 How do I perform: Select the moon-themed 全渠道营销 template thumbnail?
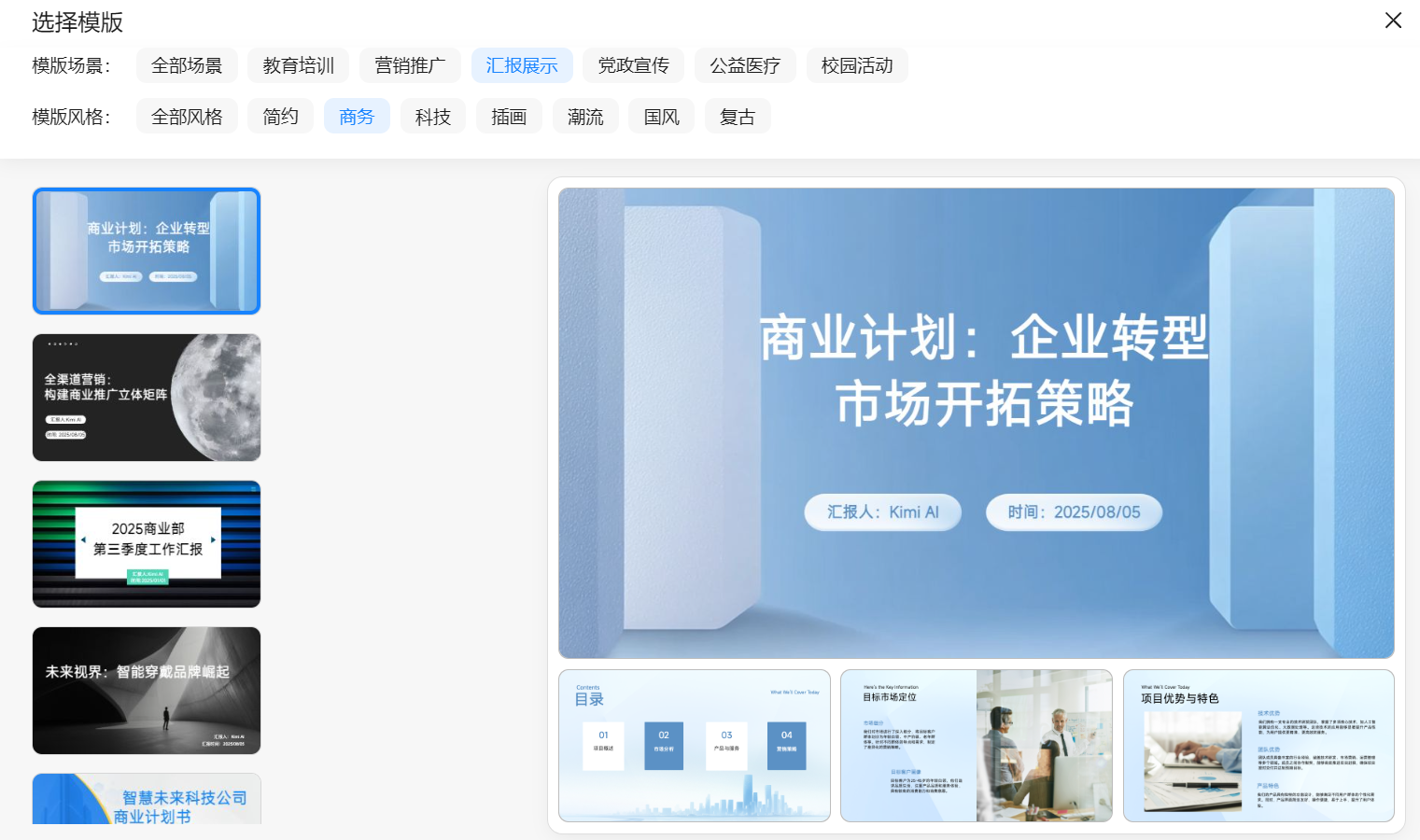[x=147, y=398]
